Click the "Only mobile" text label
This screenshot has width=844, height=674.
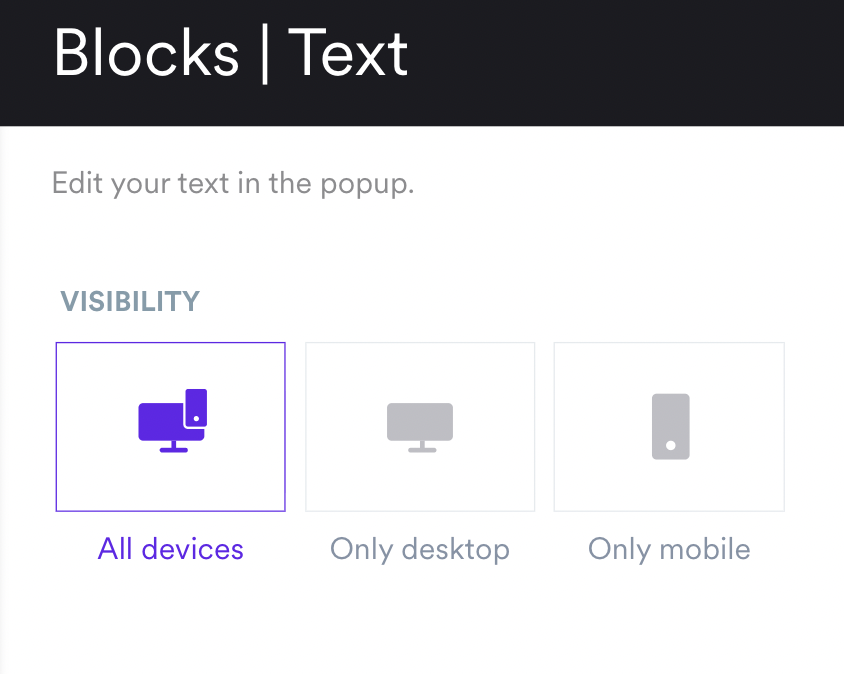(669, 549)
